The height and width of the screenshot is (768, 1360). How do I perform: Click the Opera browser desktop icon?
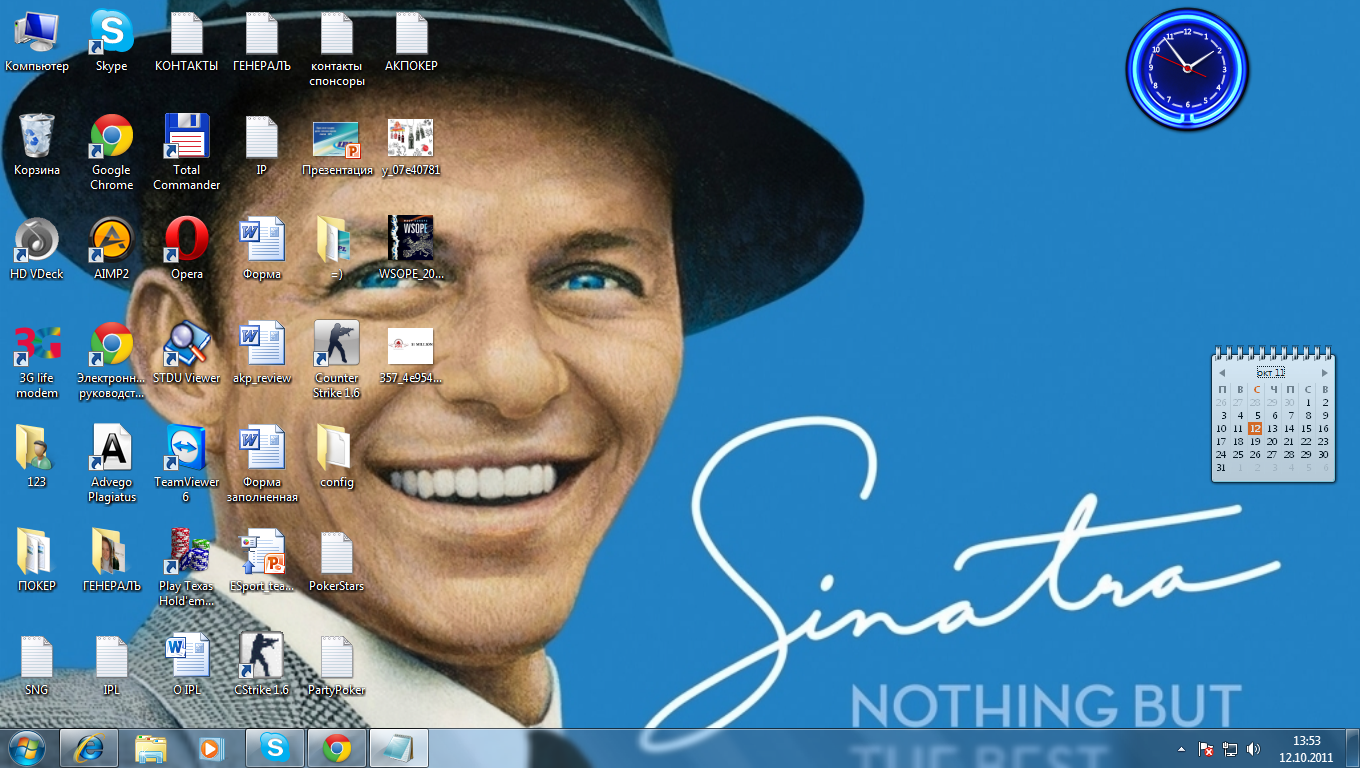(186, 240)
